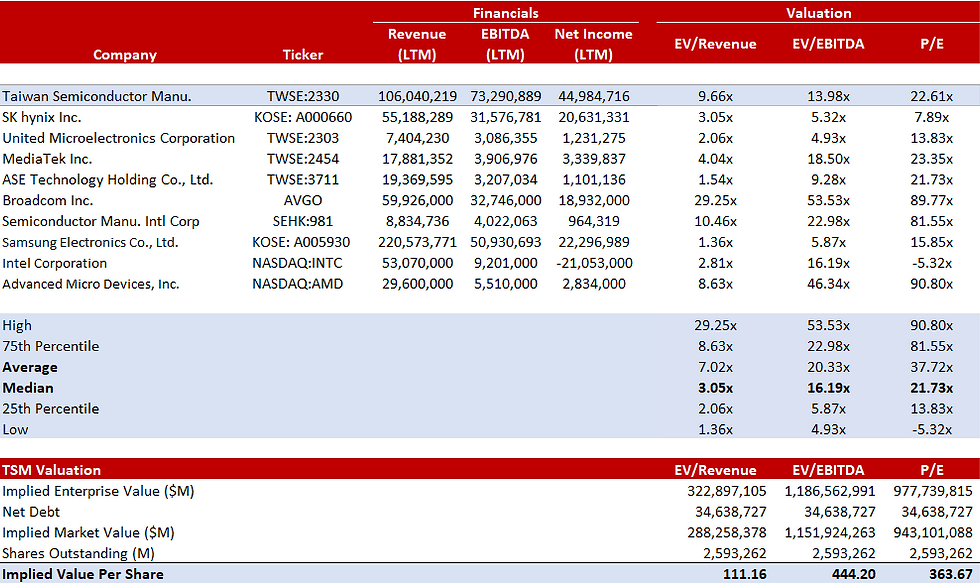This screenshot has width=980, height=583.
Task: Select the Average row label
Action: pos(30,367)
